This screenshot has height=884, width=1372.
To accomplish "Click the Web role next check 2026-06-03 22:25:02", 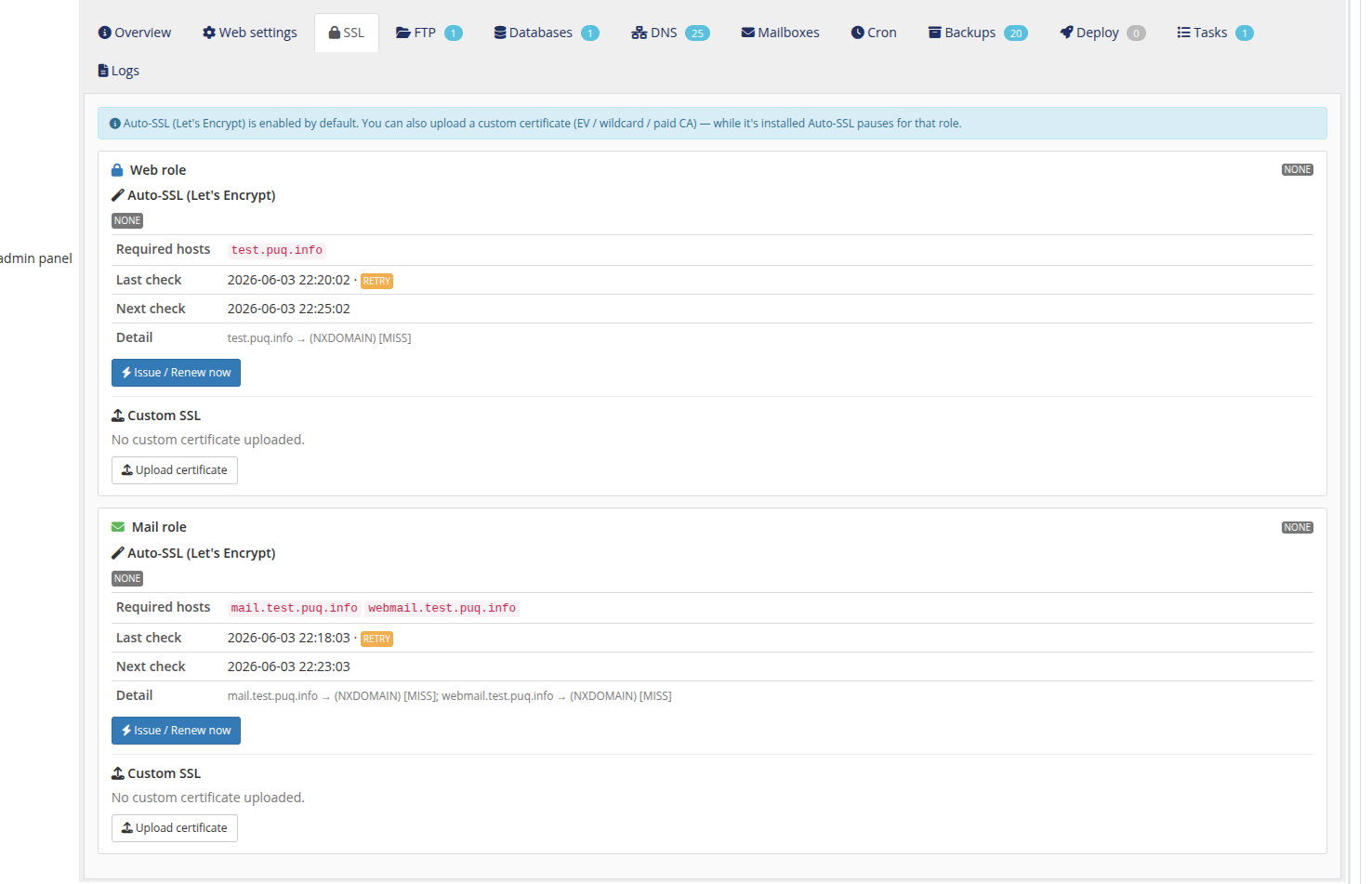I will point(289,309).
